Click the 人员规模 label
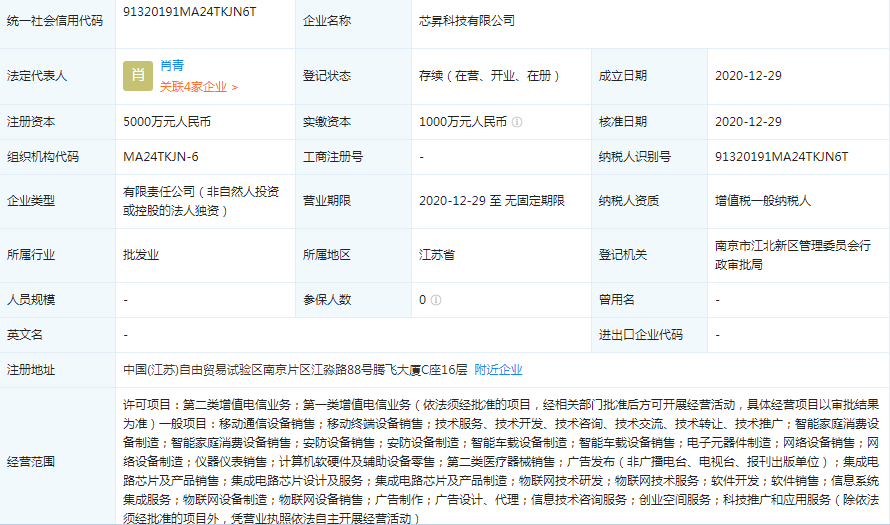Image resolution: width=890 pixels, height=525 pixels. coord(31,300)
